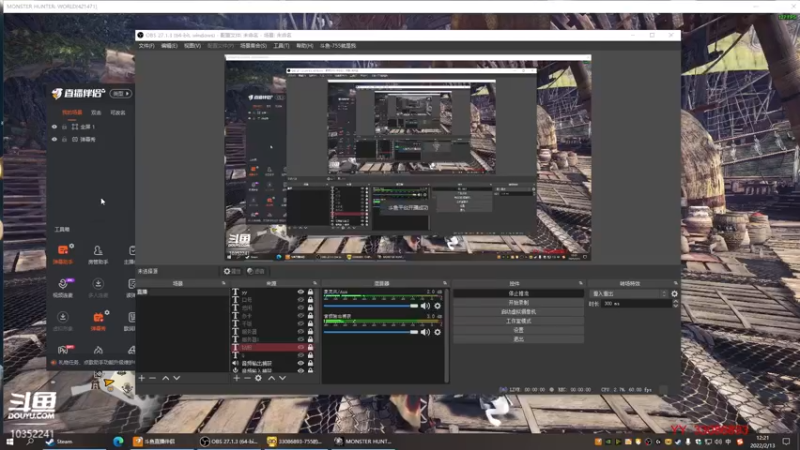Adjust Mic/Aux volume slider
800x450 pixels.
371,306
